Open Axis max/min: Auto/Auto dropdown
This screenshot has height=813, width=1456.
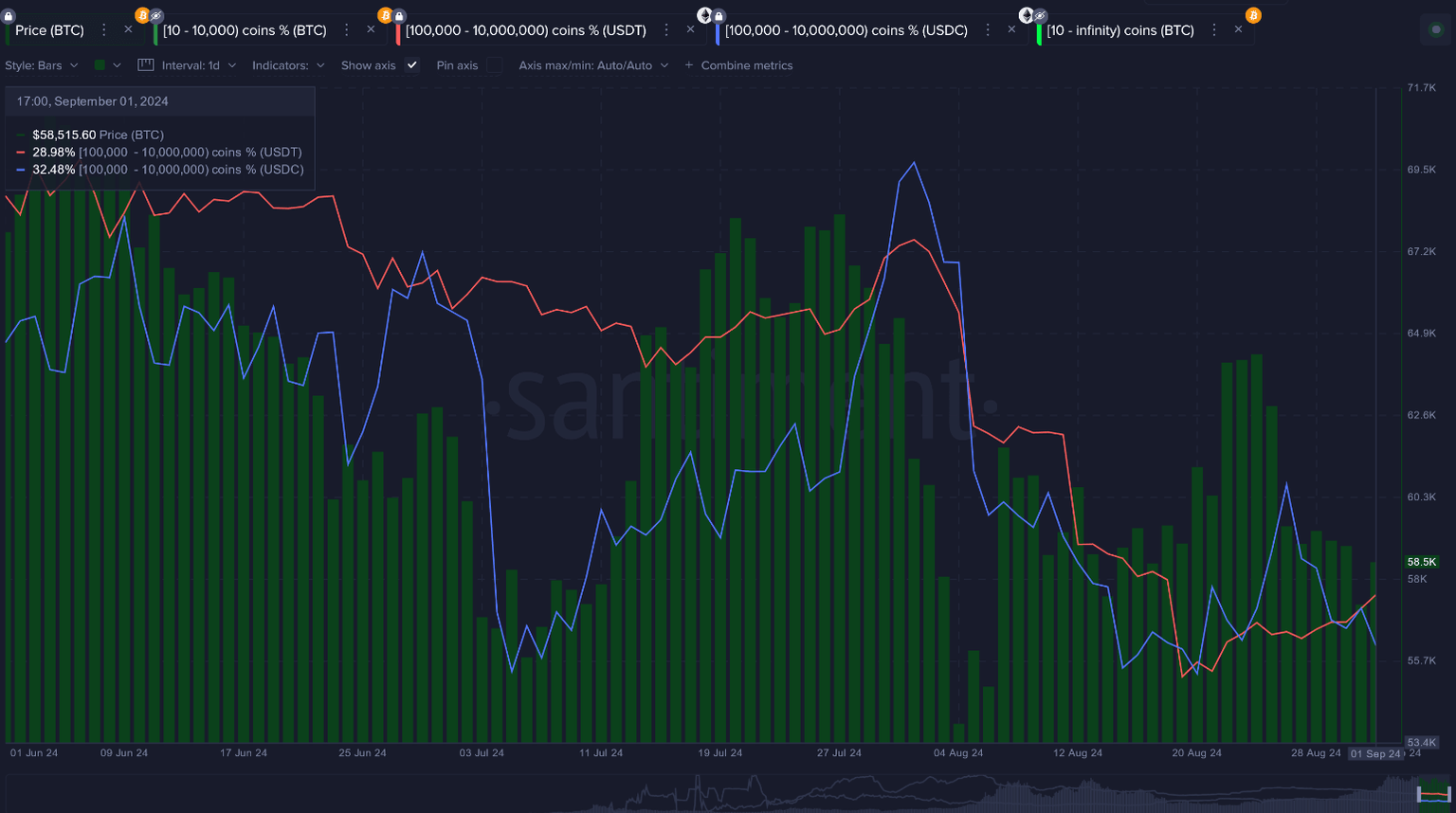coord(593,65)
